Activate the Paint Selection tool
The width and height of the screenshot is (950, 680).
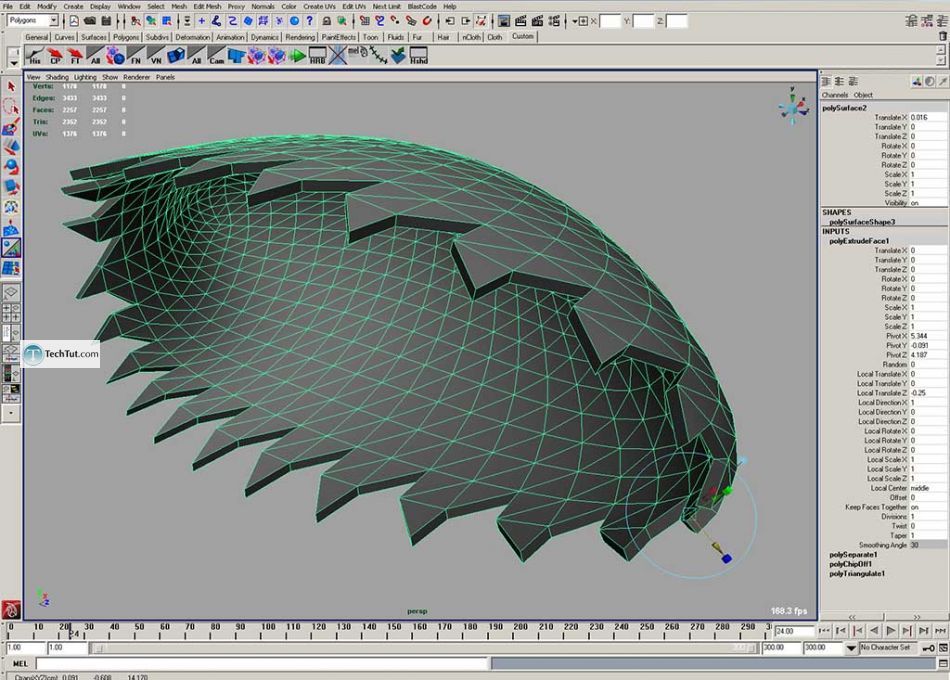pyautogui.click(x=11, y=127)
